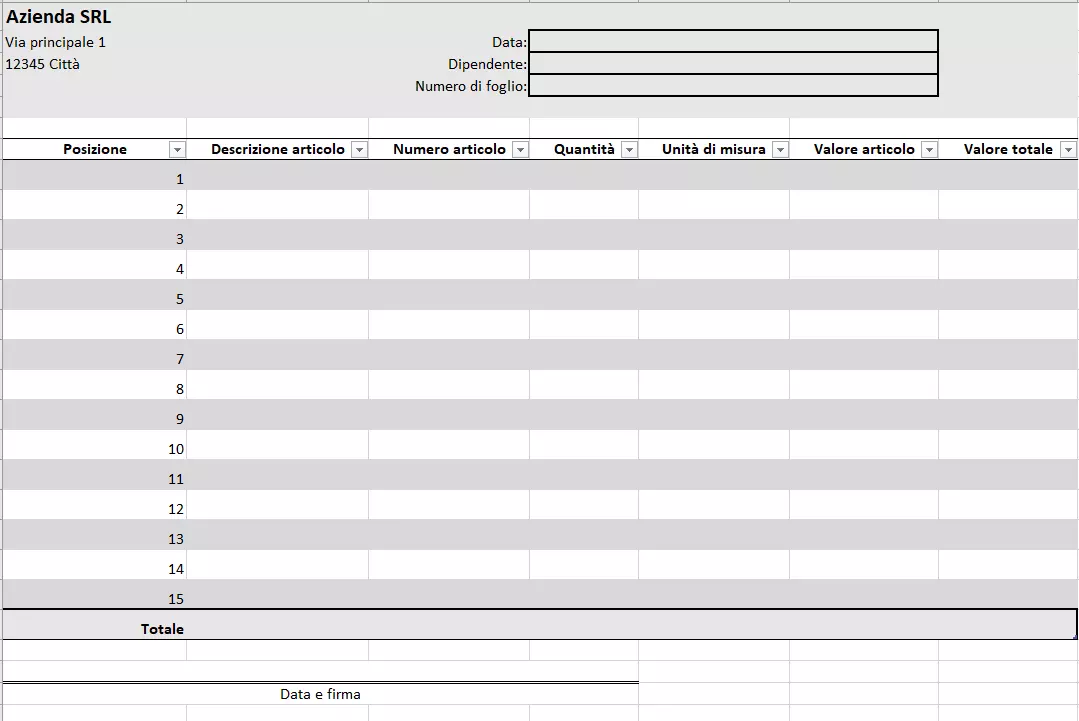Click the unit of measure cell in row 10
1079x721 pixels.
[715, 448]
